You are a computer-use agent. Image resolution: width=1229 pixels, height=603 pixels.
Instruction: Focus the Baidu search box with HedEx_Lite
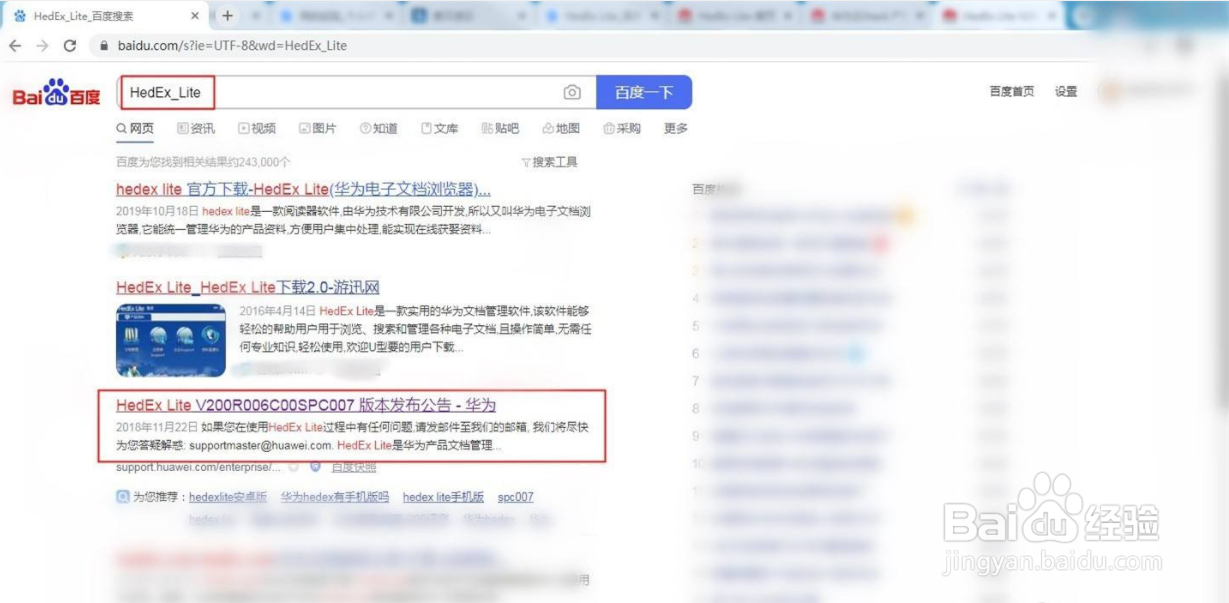pyautogui.click(x=358, y=92)
